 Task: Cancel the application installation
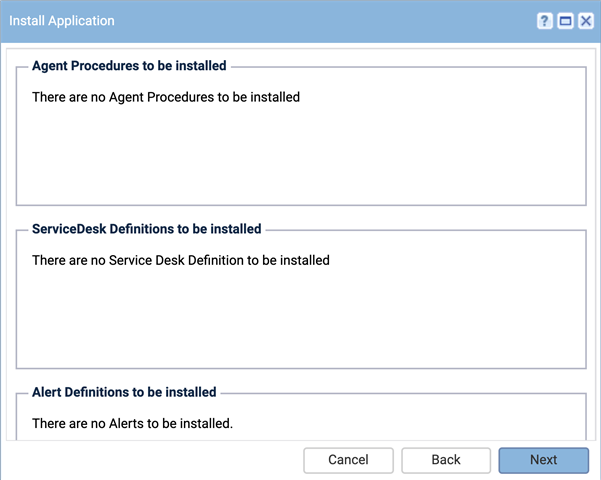(348, 460)
